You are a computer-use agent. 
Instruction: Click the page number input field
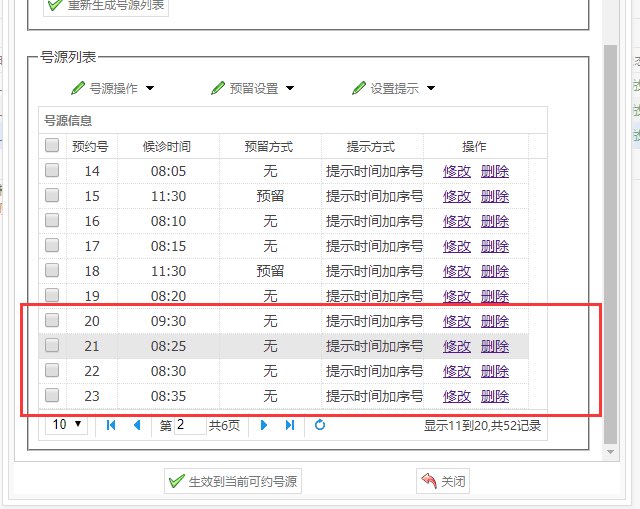[189, 425]
